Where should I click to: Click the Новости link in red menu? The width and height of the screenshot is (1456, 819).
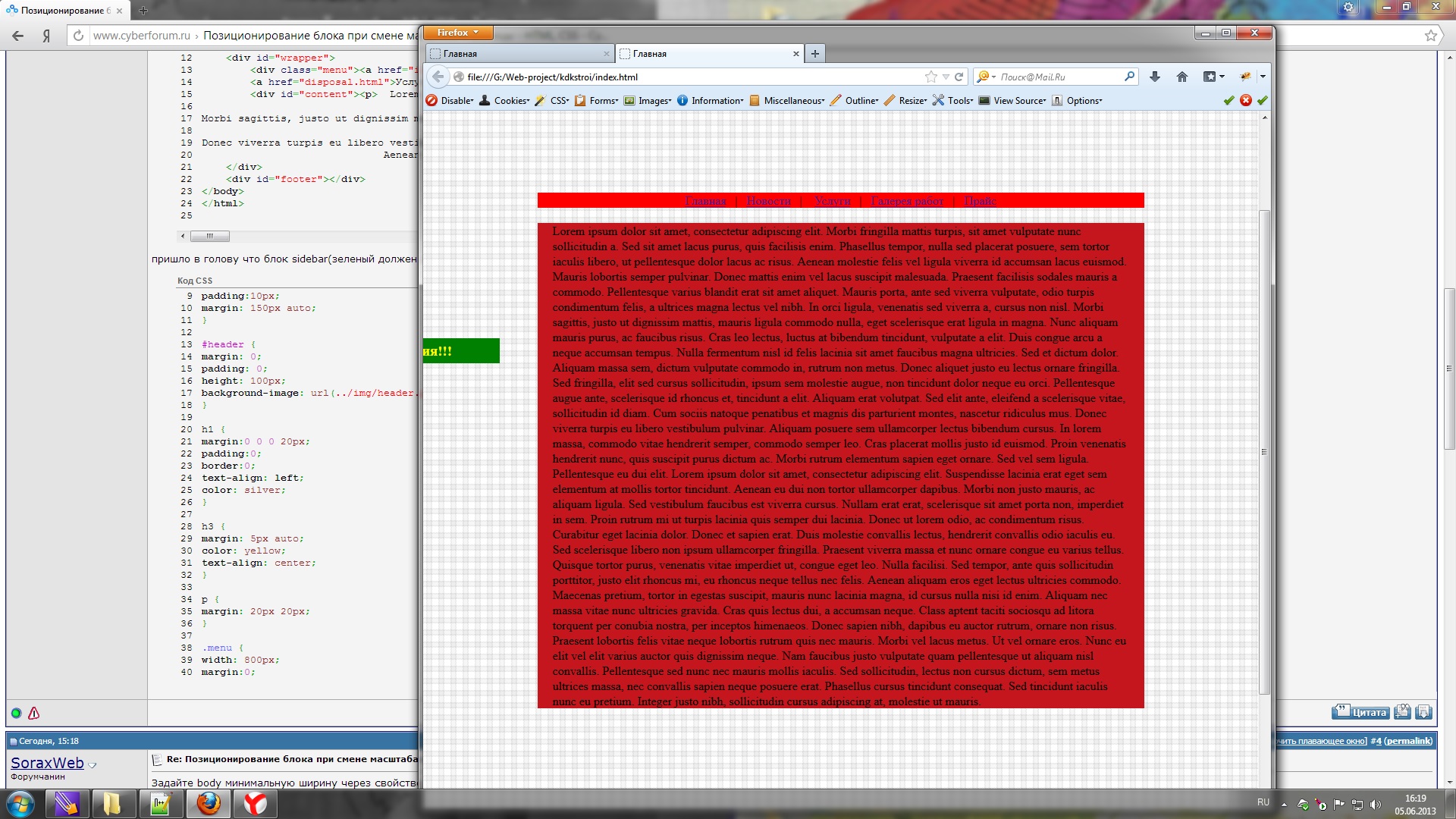pyautogui.click(x=768, y=201)
